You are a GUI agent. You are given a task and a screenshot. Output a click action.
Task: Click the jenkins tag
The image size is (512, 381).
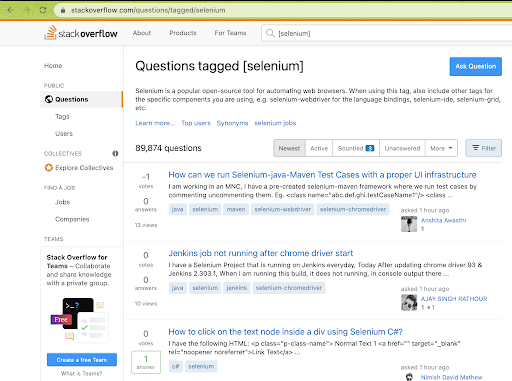click(236, 288)
